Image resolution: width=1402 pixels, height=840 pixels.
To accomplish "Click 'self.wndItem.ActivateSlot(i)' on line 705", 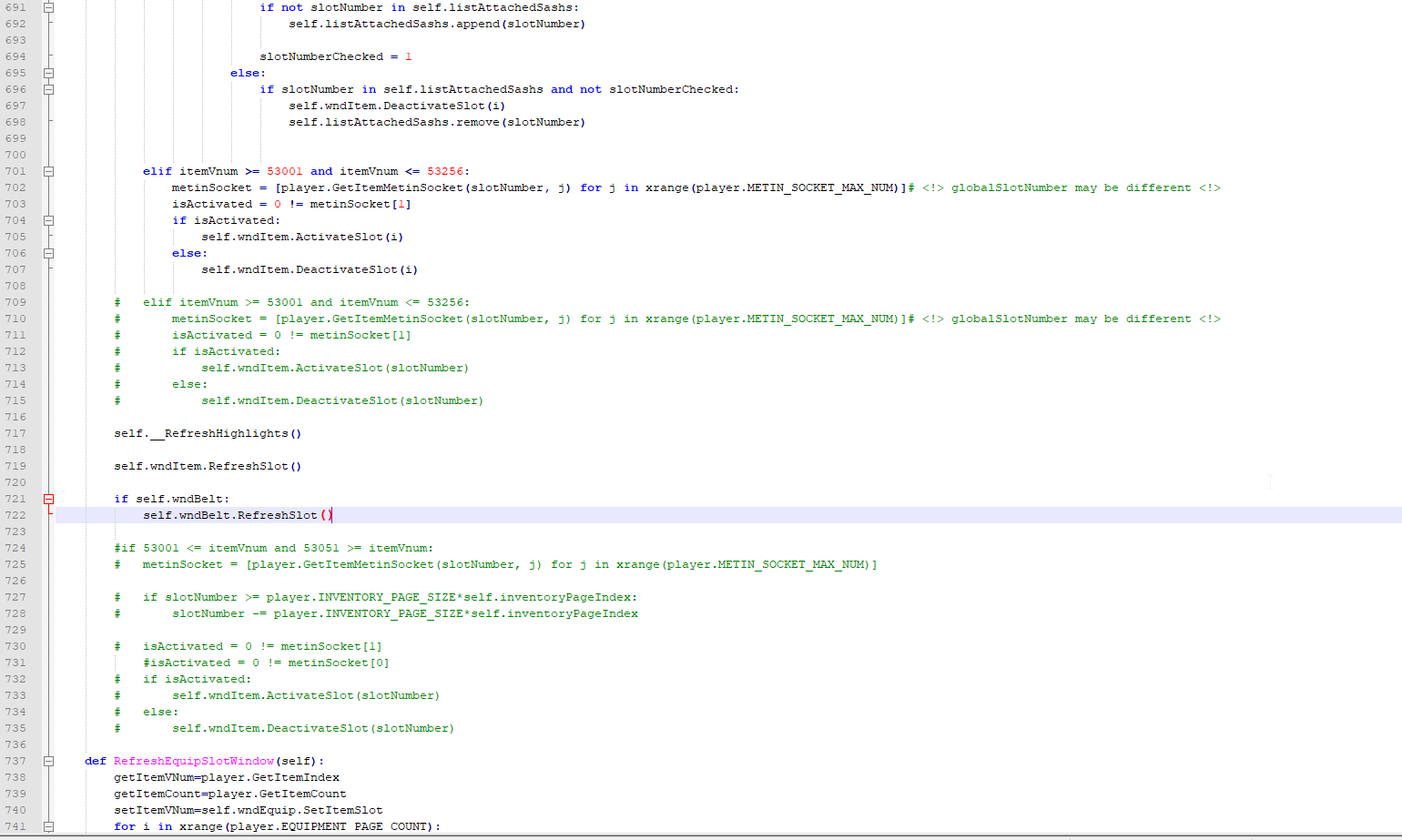I will [x=302, y=237].
